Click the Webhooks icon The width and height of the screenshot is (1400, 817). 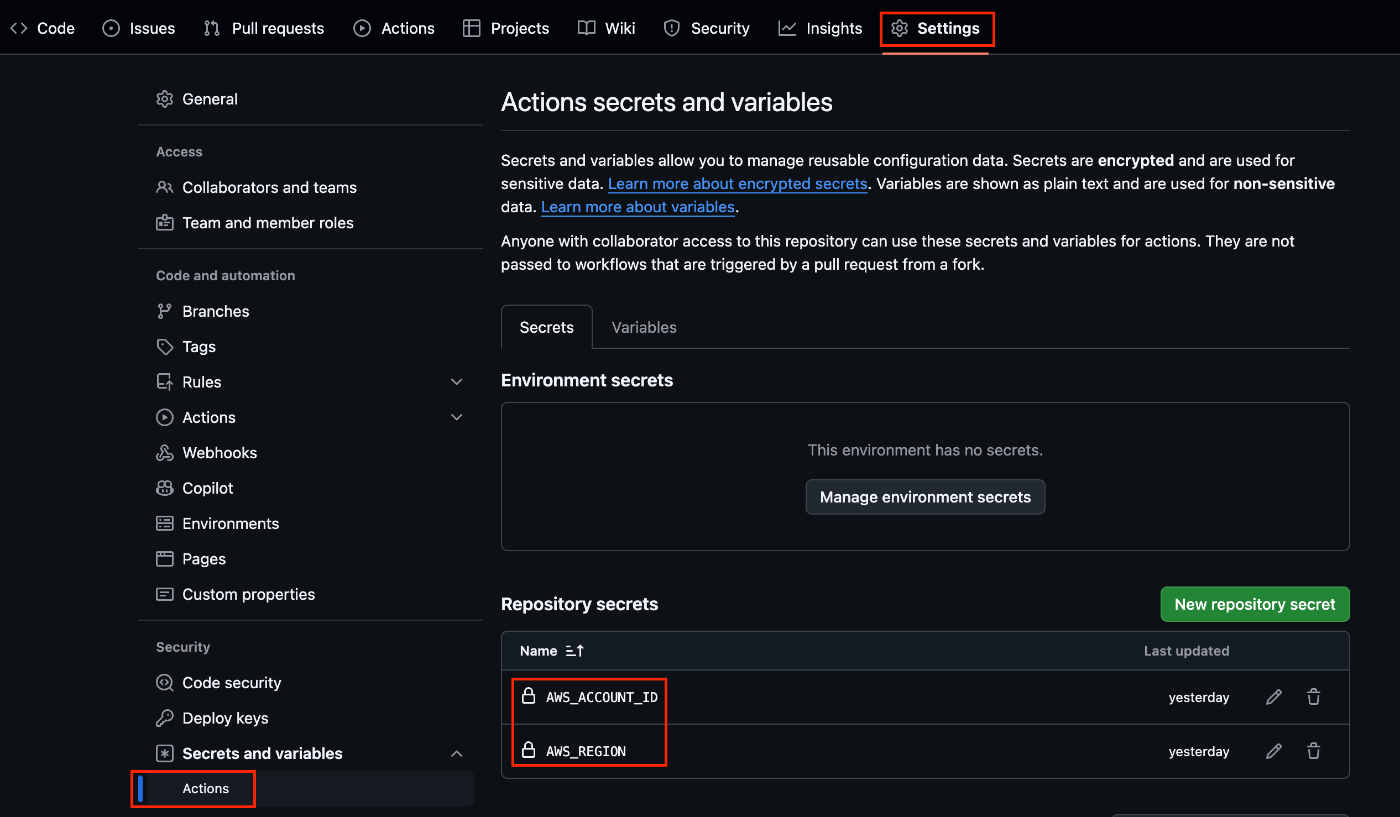pos(165,453)
